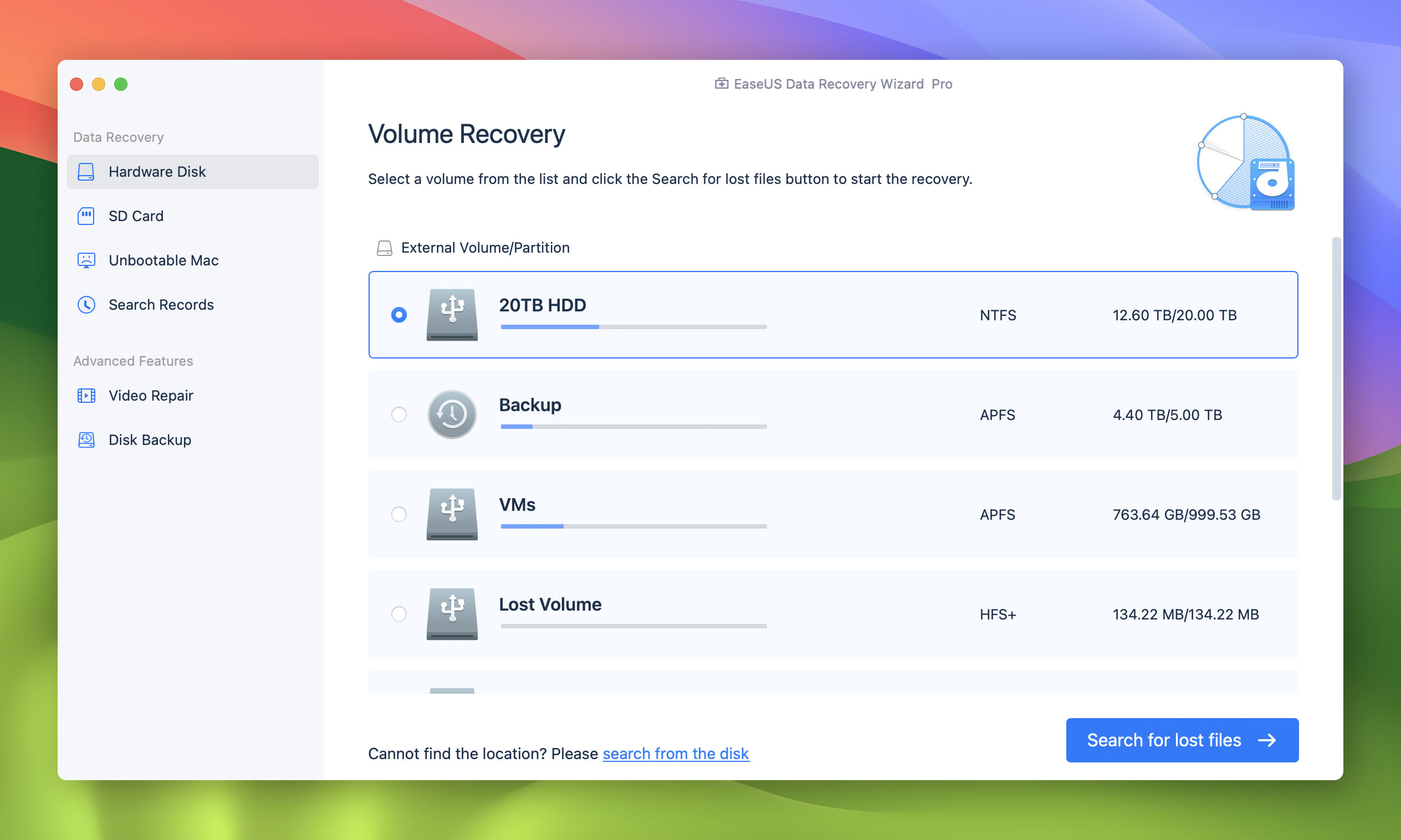The image size is (1401, 840).
Task: Click the Search Records history icon
Action: click(x=88, y=304)
